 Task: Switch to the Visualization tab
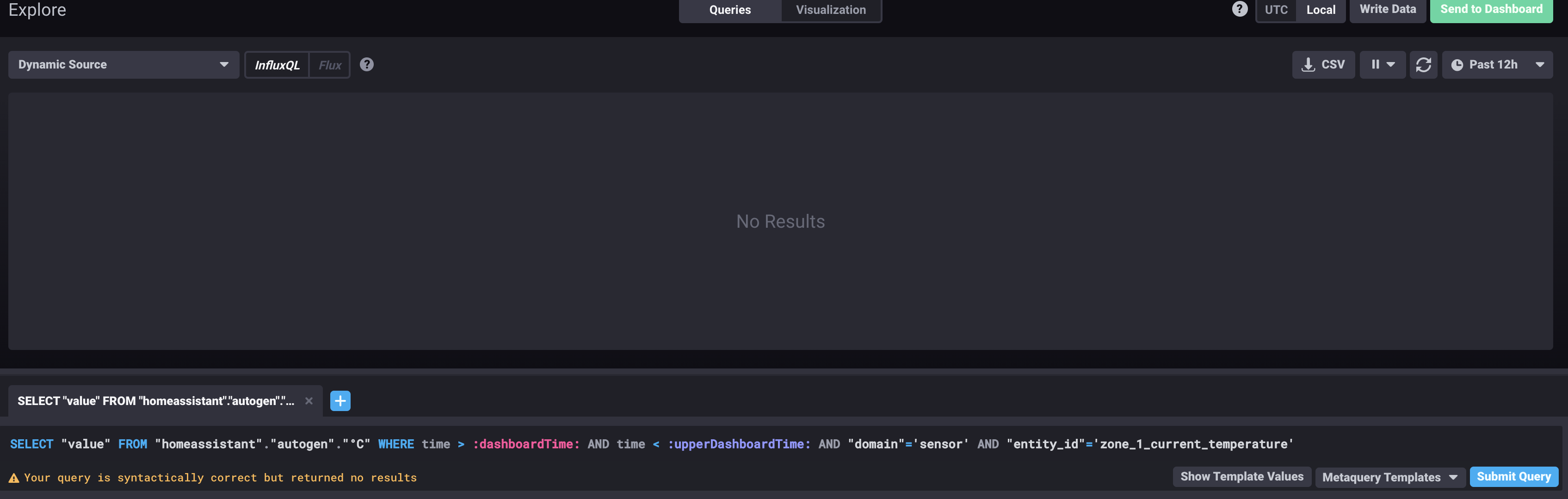pyautogui.click(x=830, y=10)
